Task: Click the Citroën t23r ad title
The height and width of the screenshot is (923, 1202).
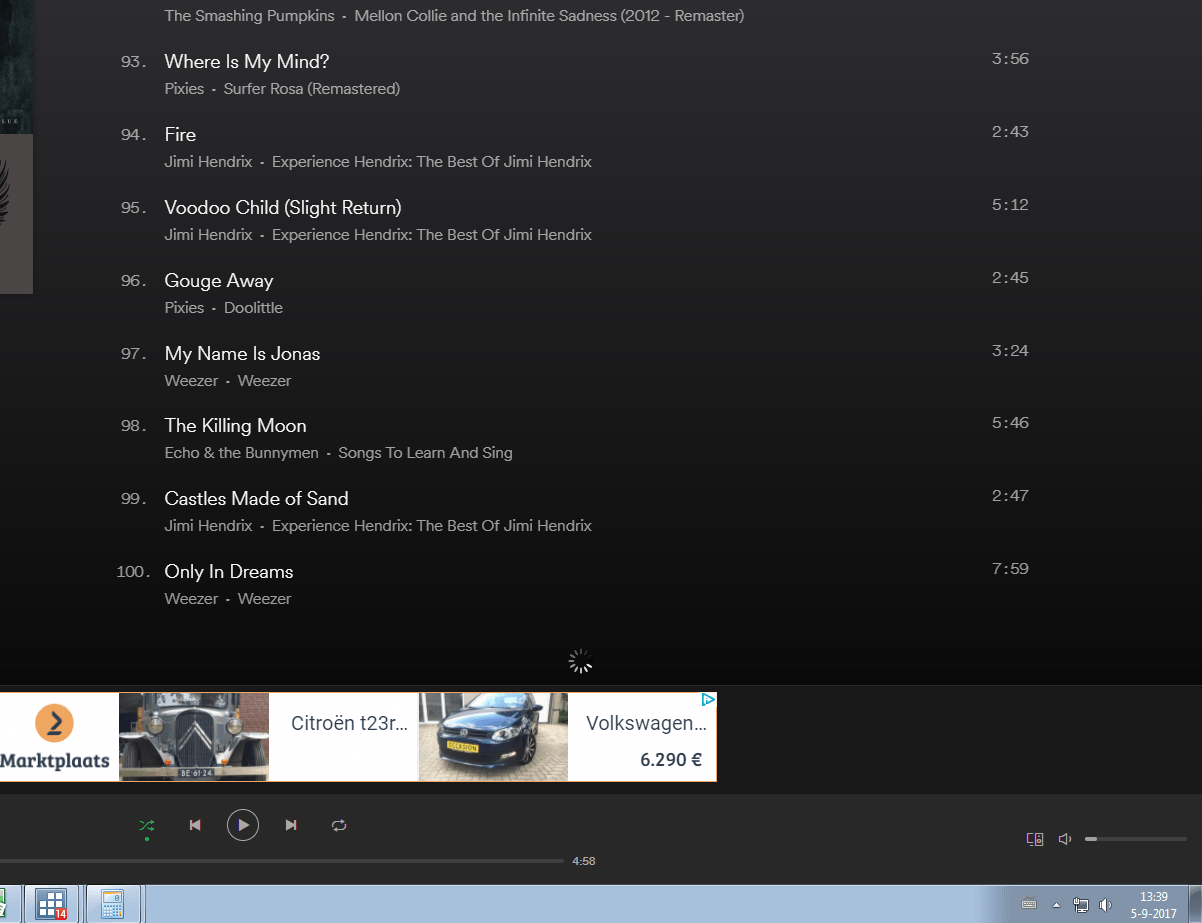Action: (x=349, y=724)
